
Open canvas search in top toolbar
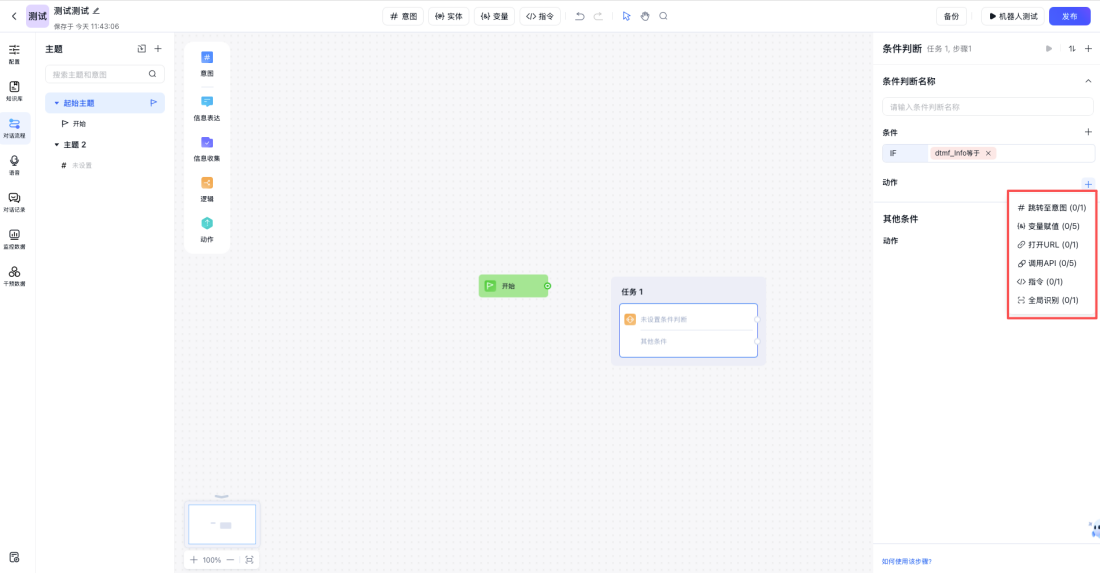663,16
